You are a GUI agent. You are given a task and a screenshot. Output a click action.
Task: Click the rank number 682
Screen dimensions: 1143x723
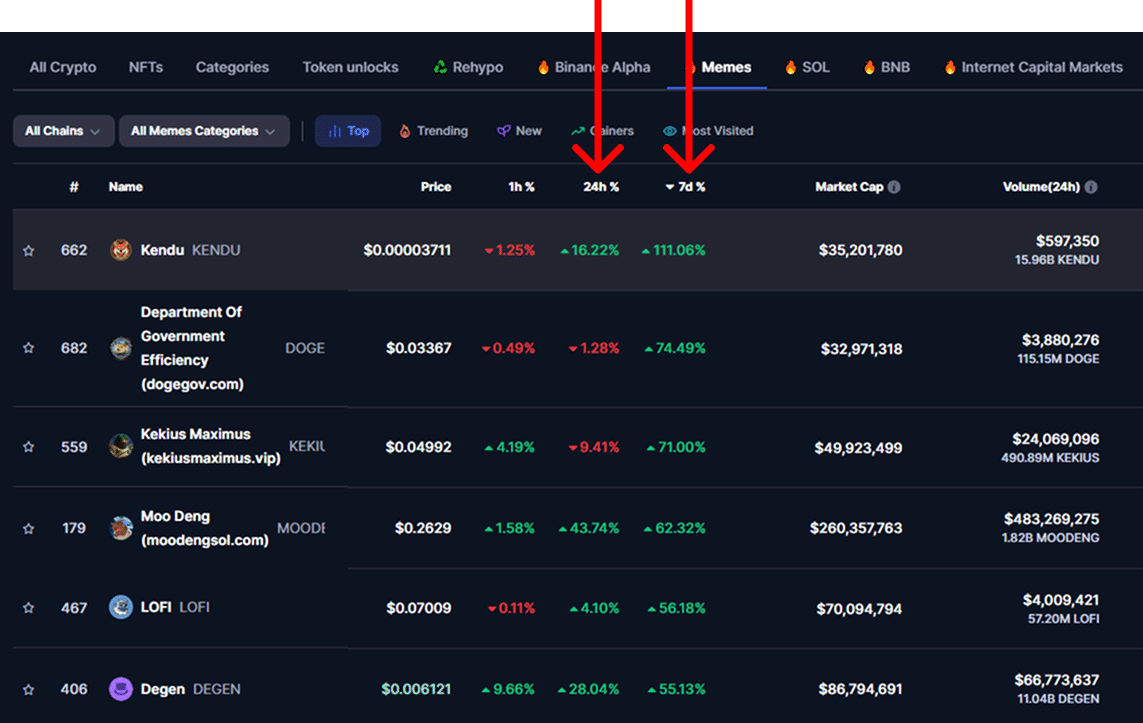(74, 348)
